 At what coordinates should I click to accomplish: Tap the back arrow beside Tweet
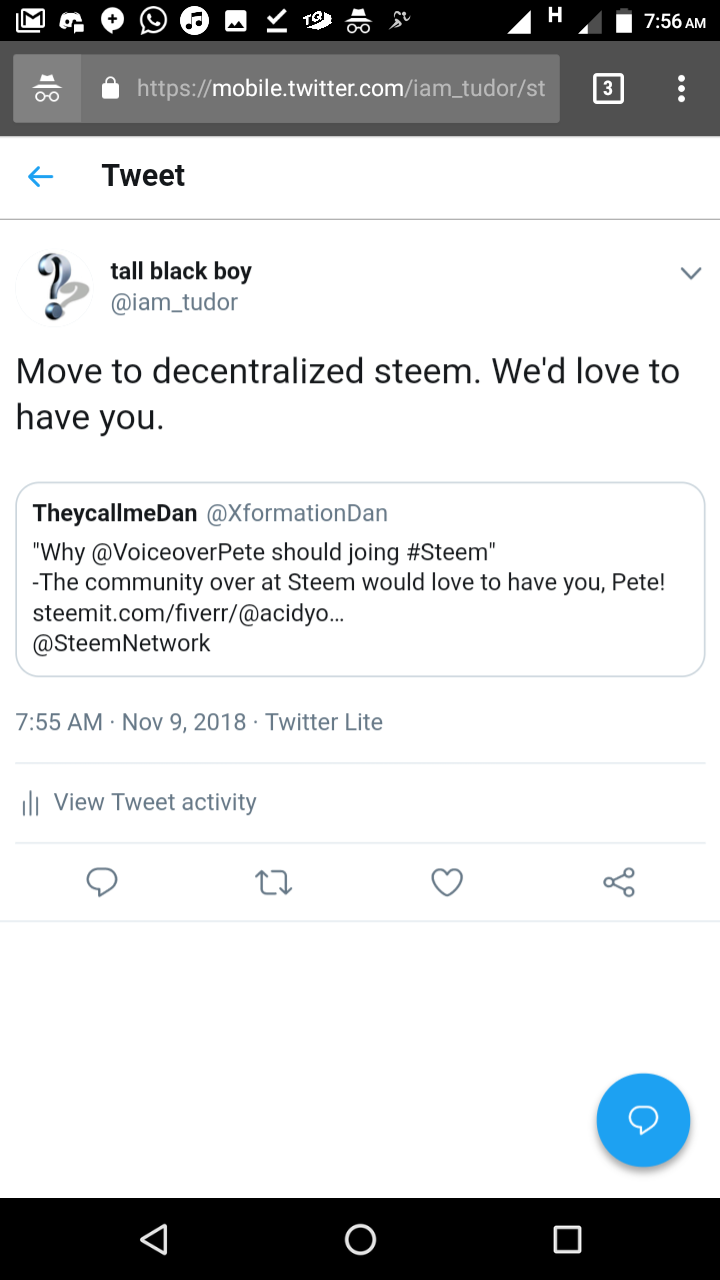pyautogui.click(x=40, y=177)
